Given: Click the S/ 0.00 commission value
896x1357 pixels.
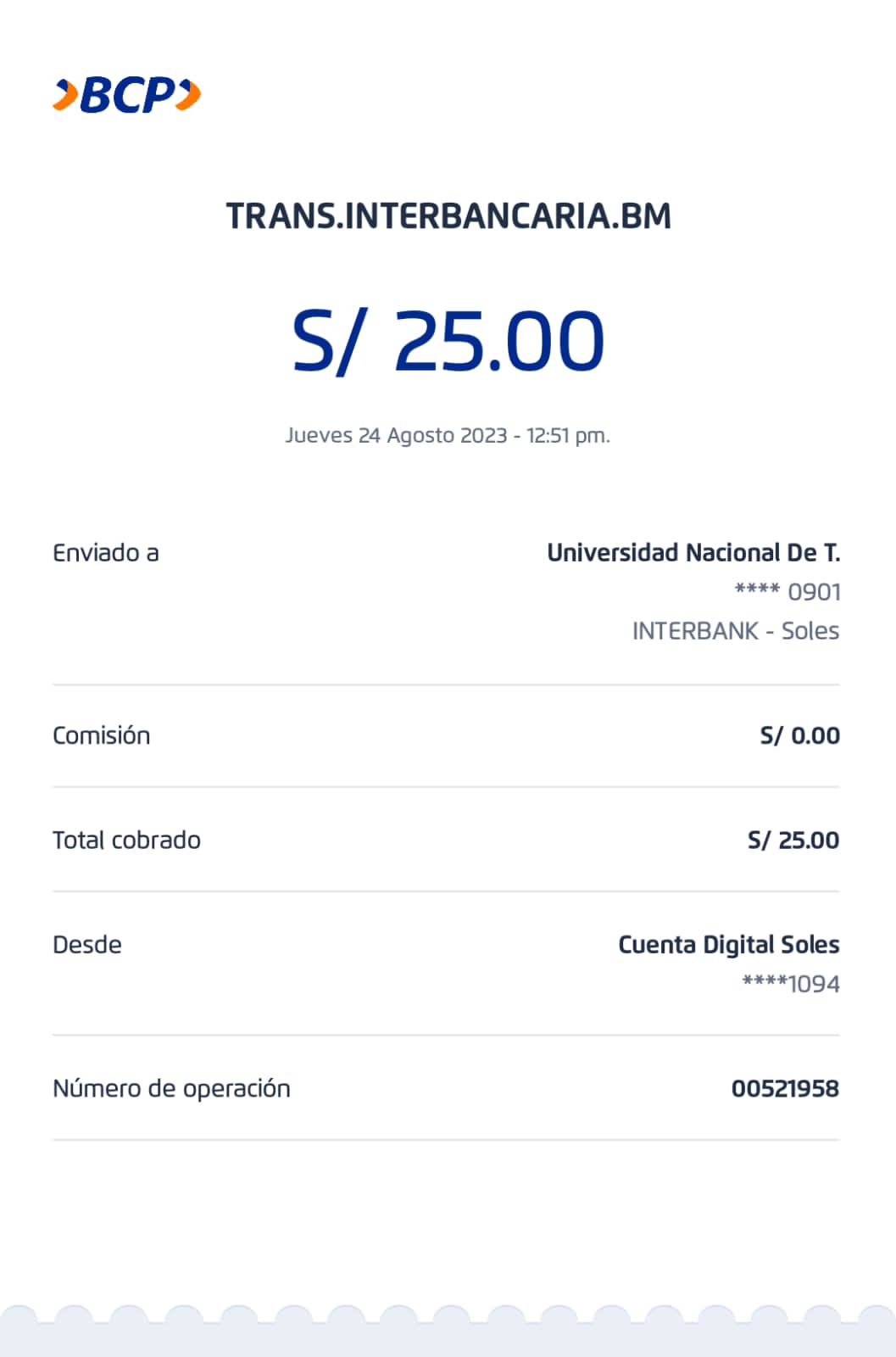Looking at the screenshot, I should click(x=799, y=735).
